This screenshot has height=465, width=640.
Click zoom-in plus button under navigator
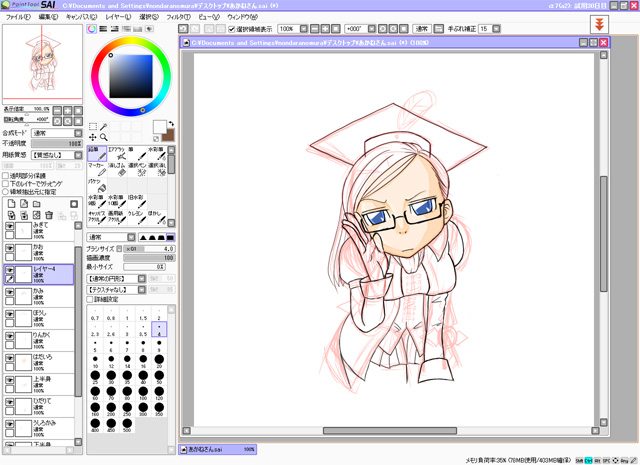coord(68,110)
